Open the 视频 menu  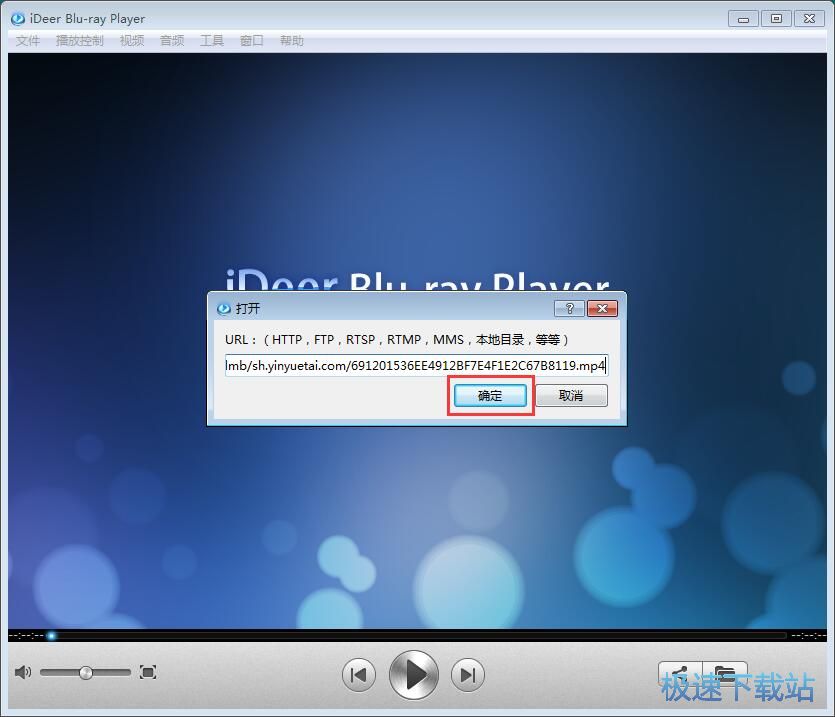[132, 40]
